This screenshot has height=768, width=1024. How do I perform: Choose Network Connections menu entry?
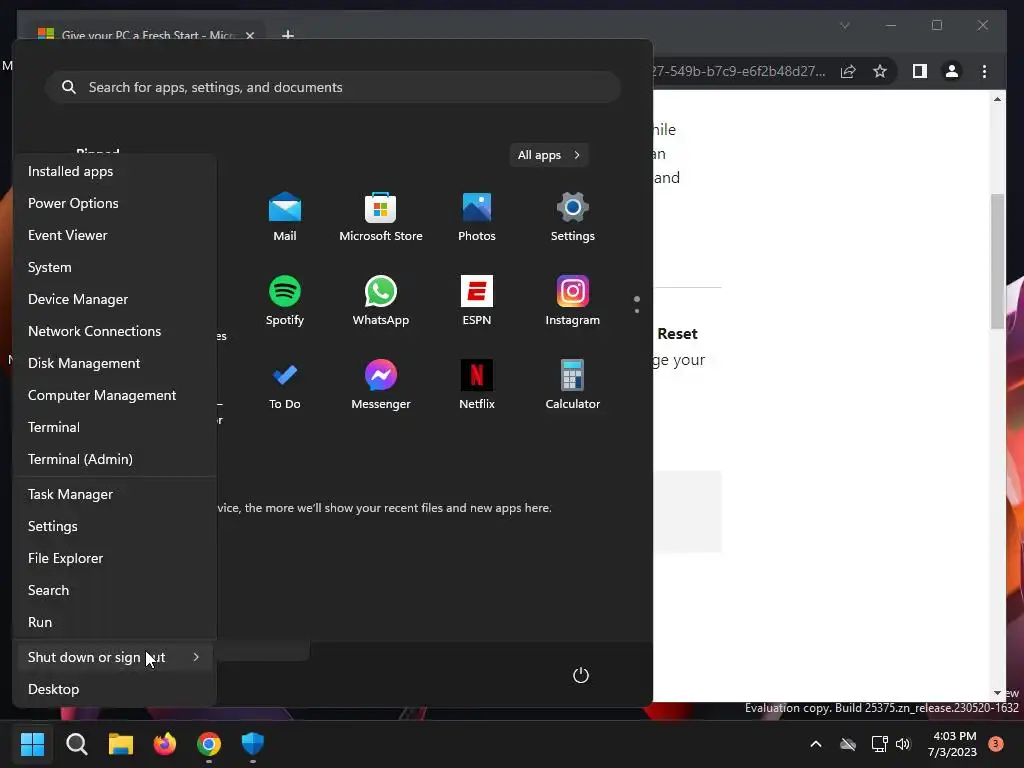pyautogui.click(x=114, y=331)
